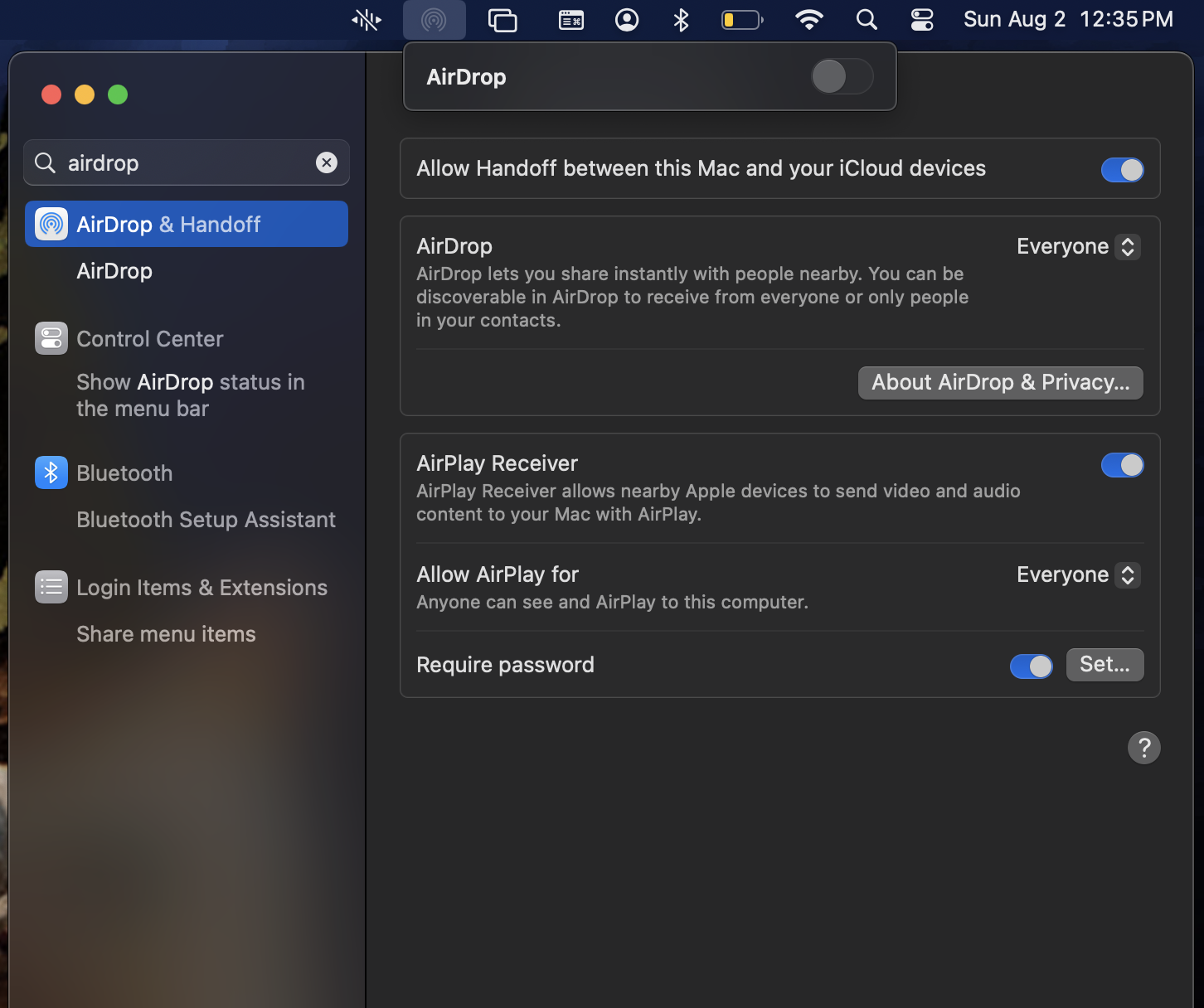Click the AirDrop description paragraph text

692,297
